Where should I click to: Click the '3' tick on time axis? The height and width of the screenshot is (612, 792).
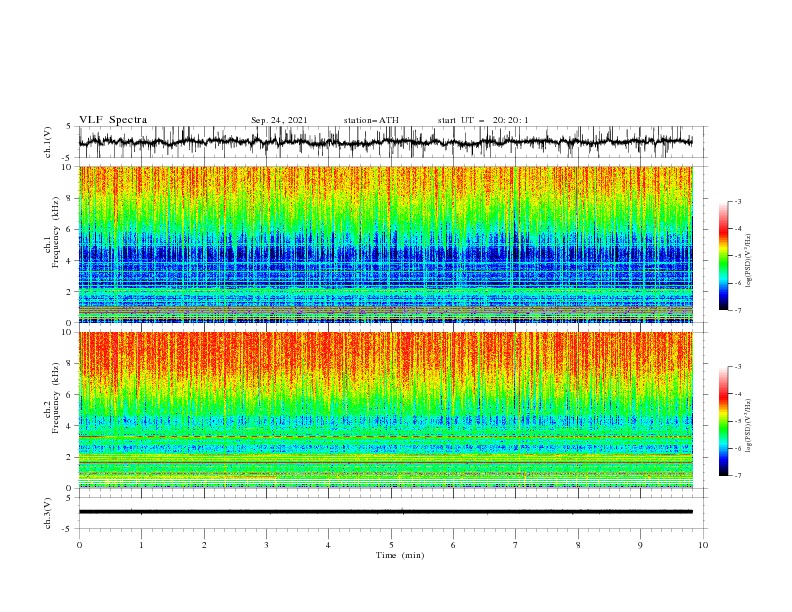(266, 545)
